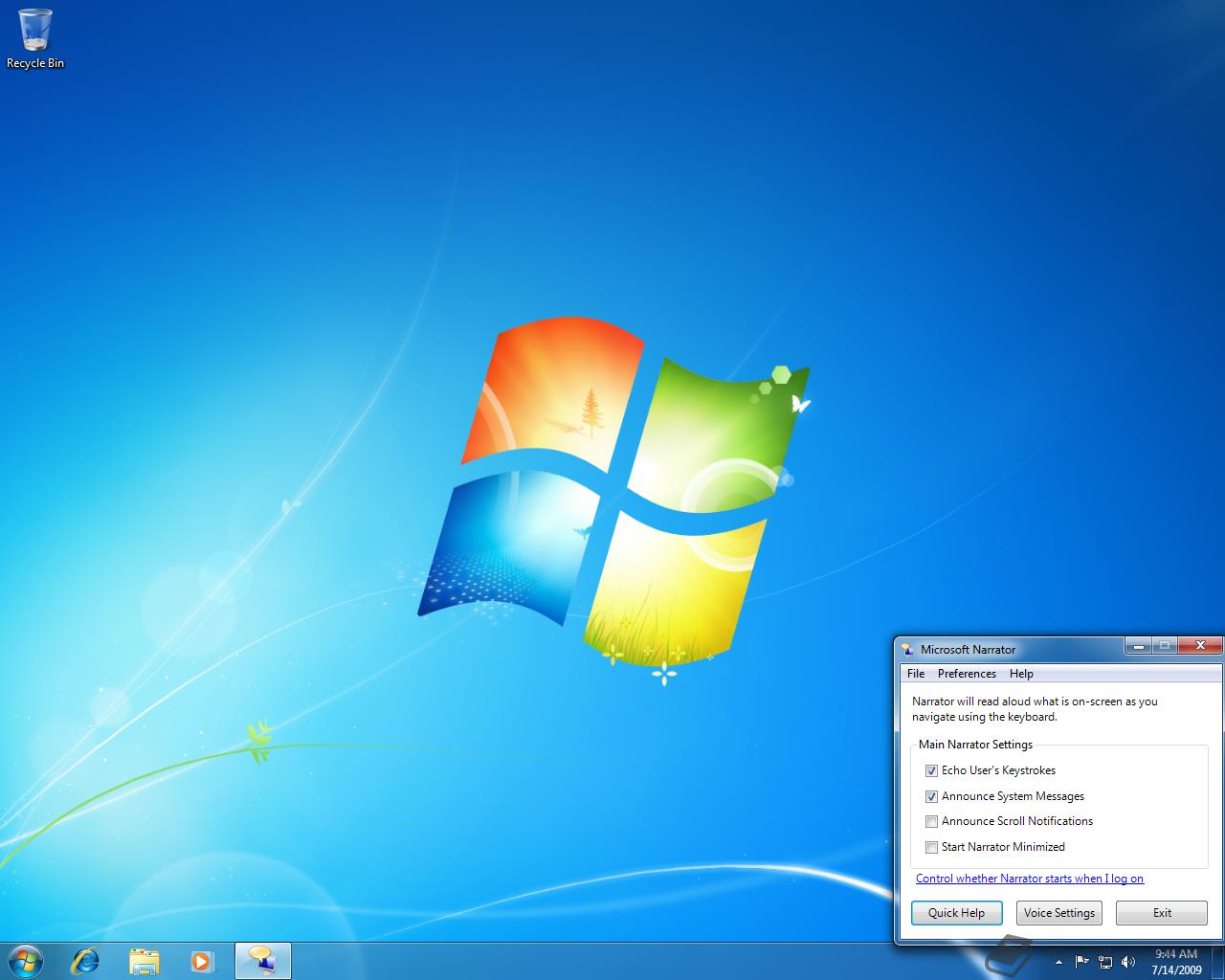Open the File menu in Narrator
This screenshot has height=980, width=1225.
[916, 674]
